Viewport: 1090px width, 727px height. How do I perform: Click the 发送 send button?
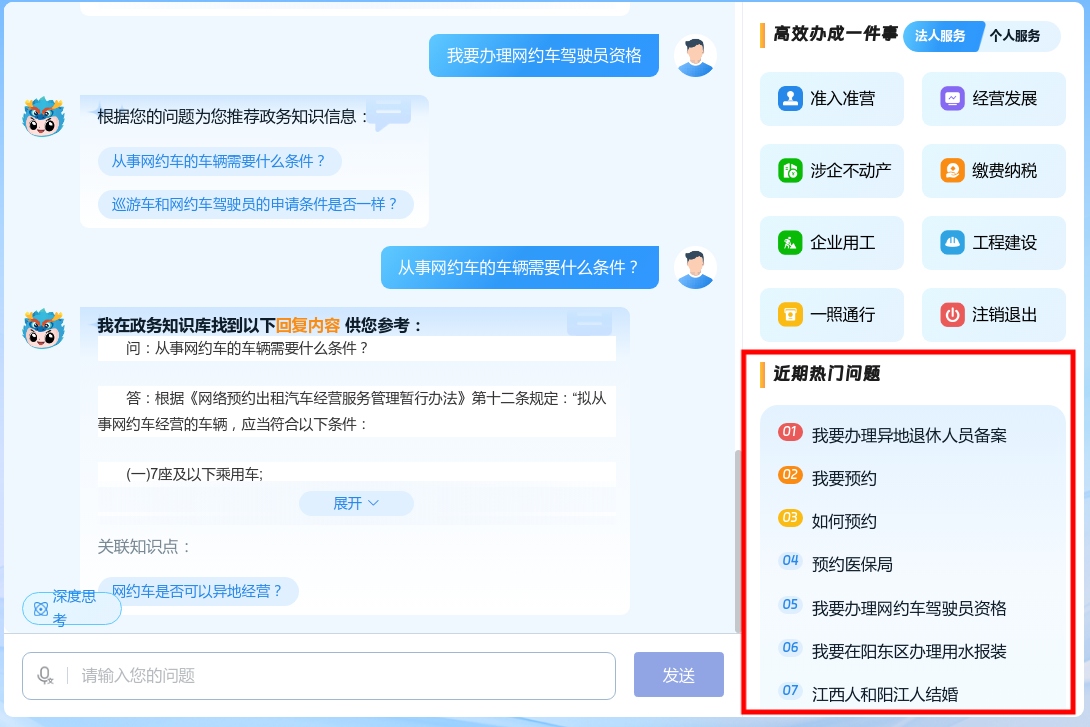(x=678, y=675)
